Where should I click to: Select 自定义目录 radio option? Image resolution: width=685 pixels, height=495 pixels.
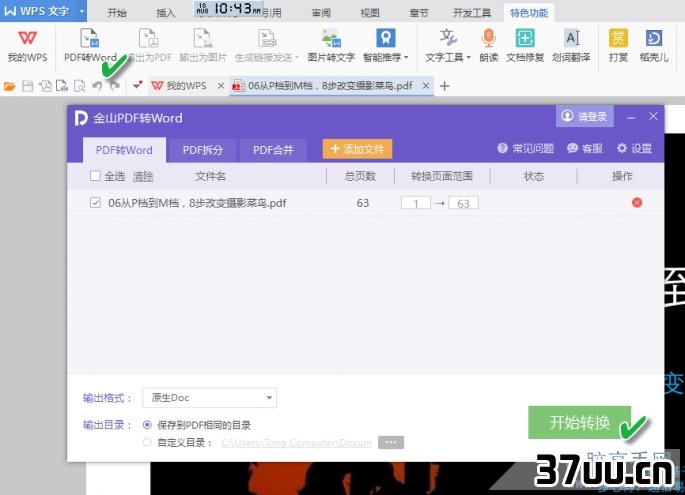click(x=147, y=443)
